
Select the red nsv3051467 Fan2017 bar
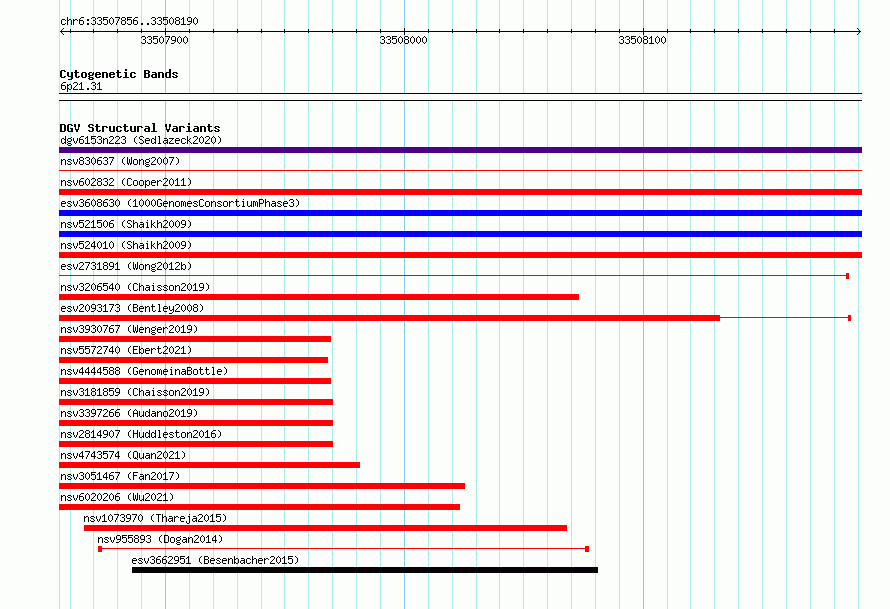click(x=262, y=486)
